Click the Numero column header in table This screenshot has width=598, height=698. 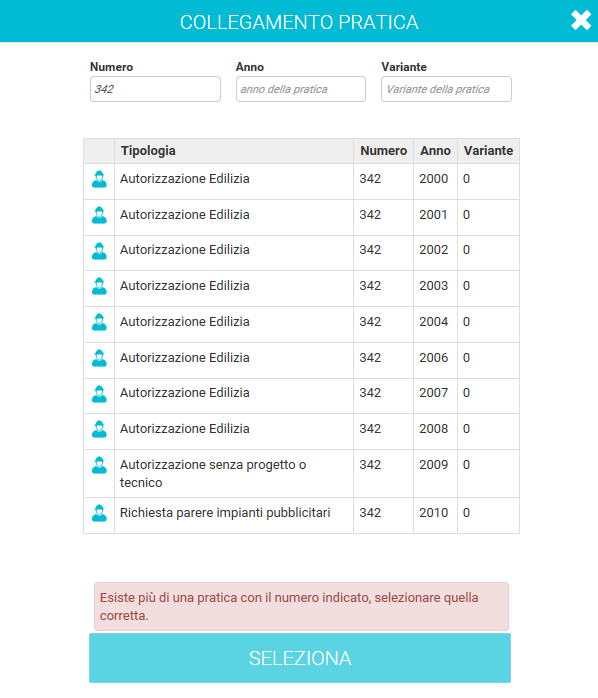[x=383, y=150]
